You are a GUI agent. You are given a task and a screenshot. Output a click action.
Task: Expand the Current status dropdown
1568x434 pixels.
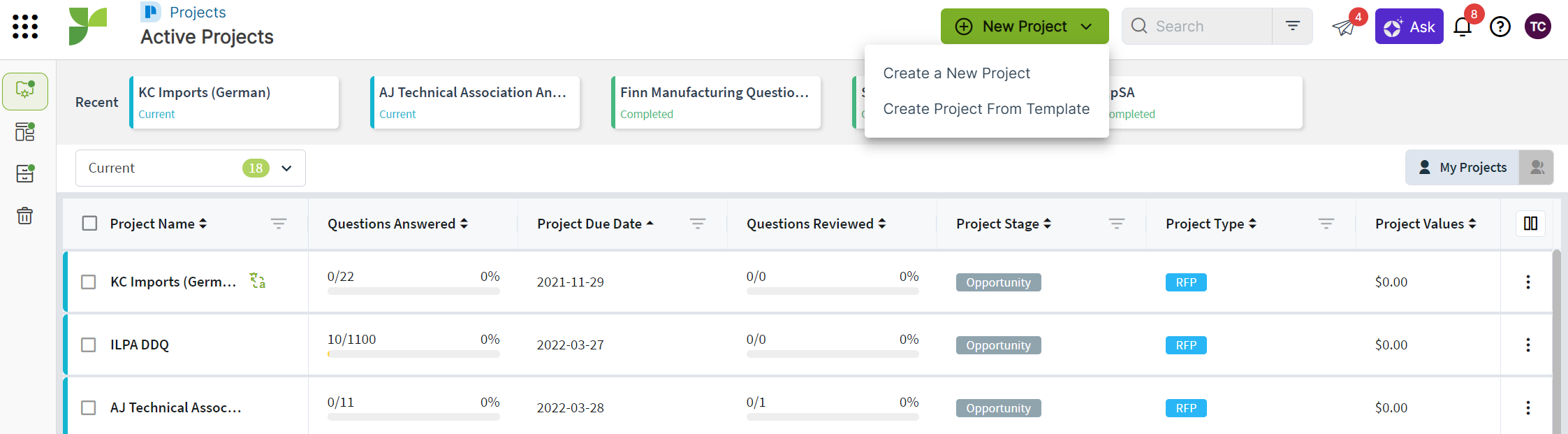(190, 168)
